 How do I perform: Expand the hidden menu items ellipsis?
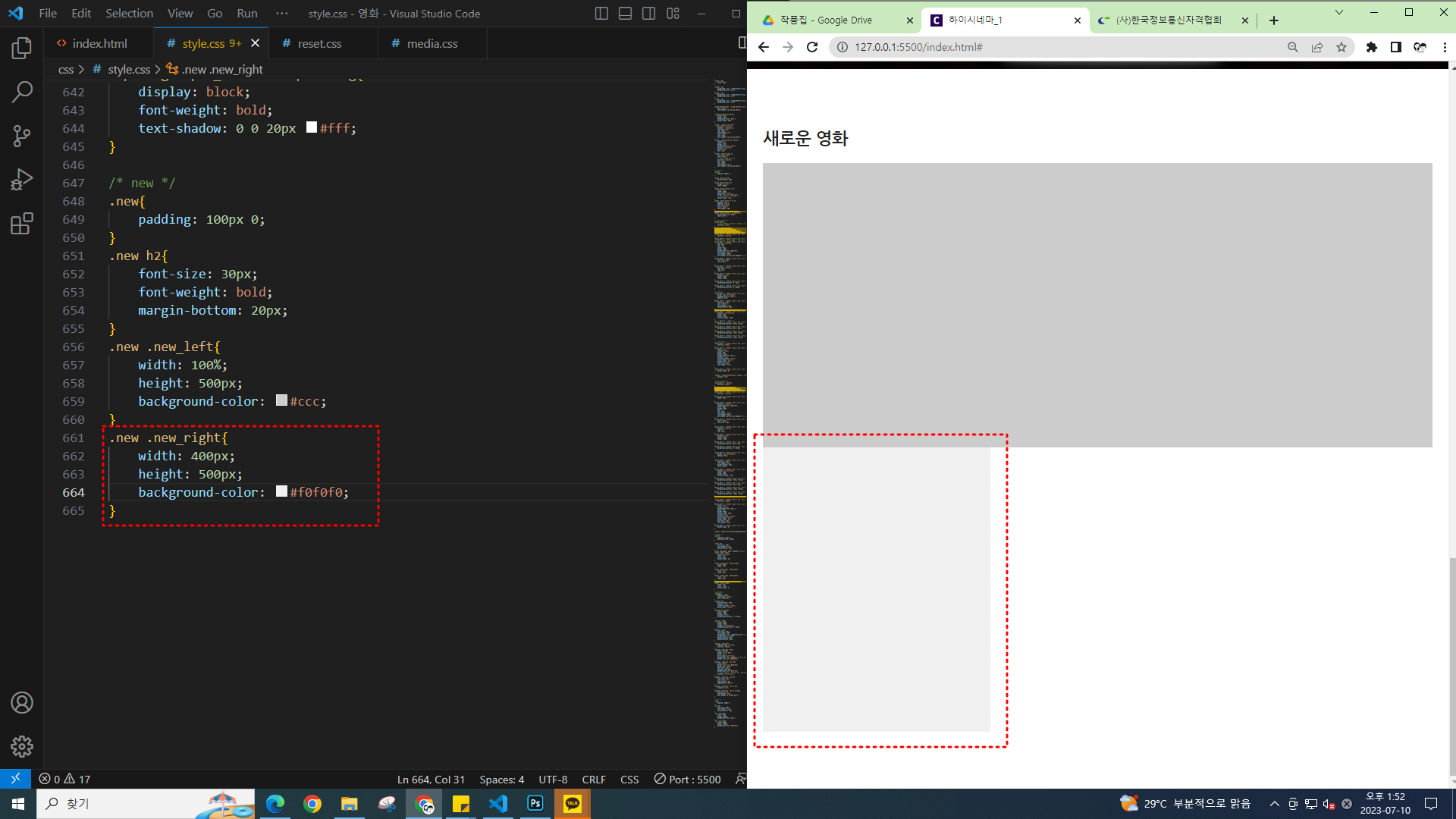coord(282,14)
